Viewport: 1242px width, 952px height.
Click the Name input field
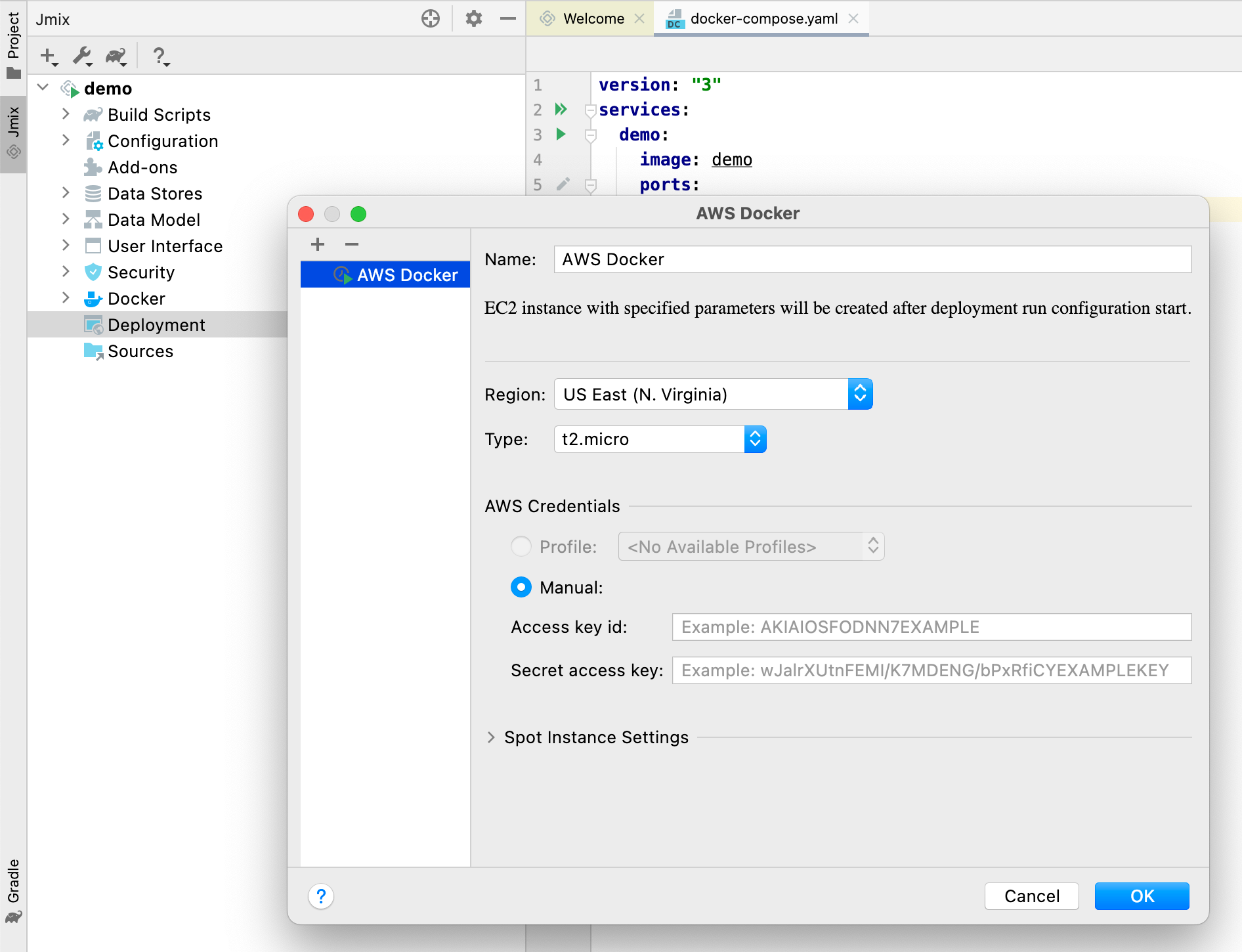pyautogui.click(x=872, y=259)
